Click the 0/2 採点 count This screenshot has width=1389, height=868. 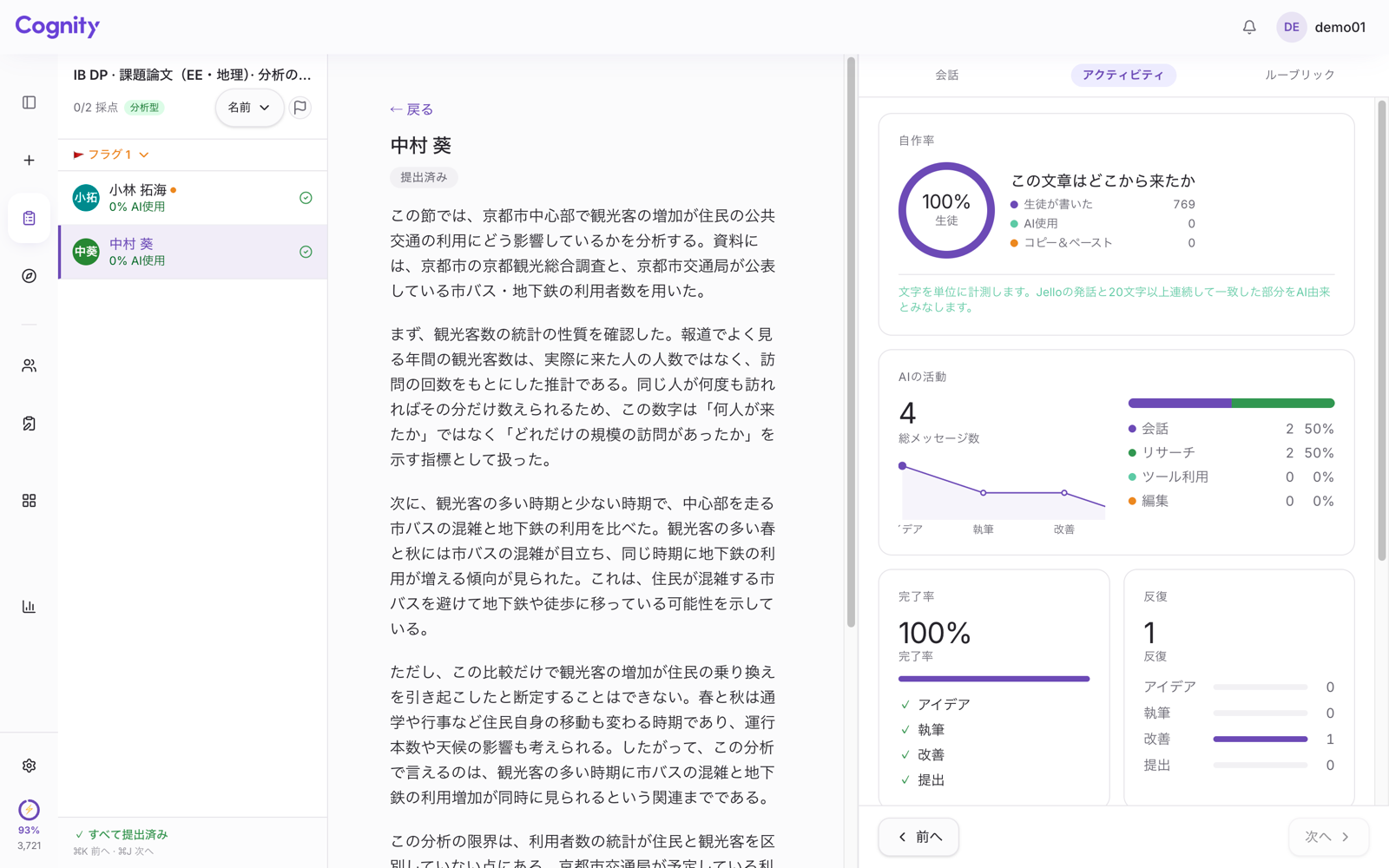95,108
